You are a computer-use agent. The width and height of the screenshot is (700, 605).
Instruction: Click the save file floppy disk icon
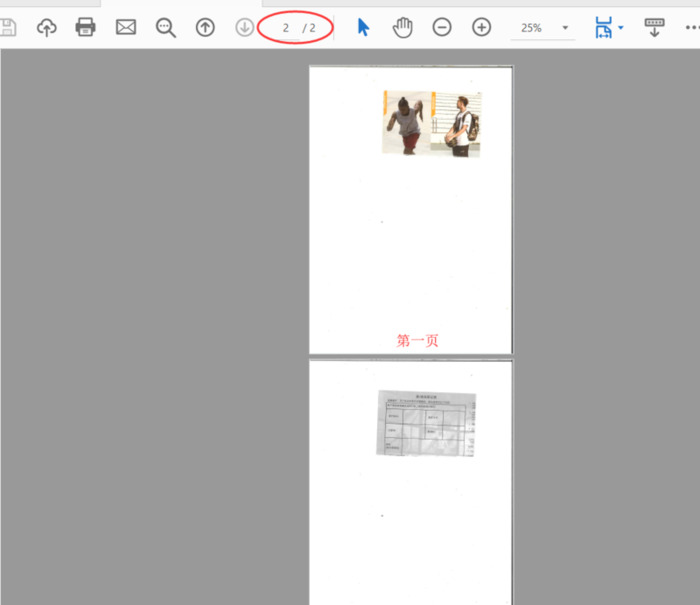click(8, 27)
